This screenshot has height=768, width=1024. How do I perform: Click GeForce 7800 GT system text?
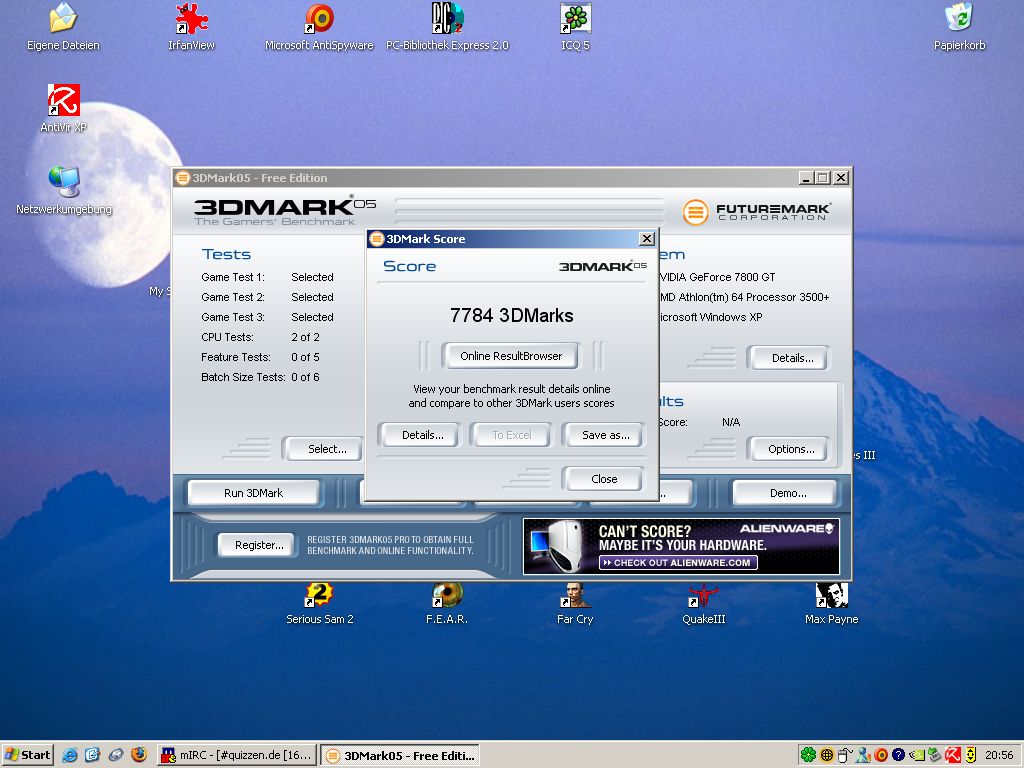coord(717,277)
